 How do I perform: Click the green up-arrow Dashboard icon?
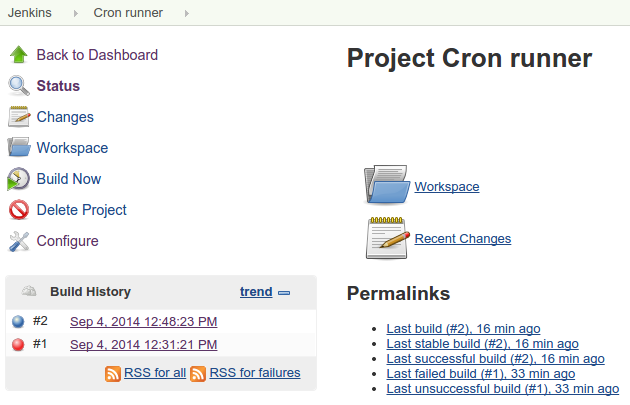point(18,55)
